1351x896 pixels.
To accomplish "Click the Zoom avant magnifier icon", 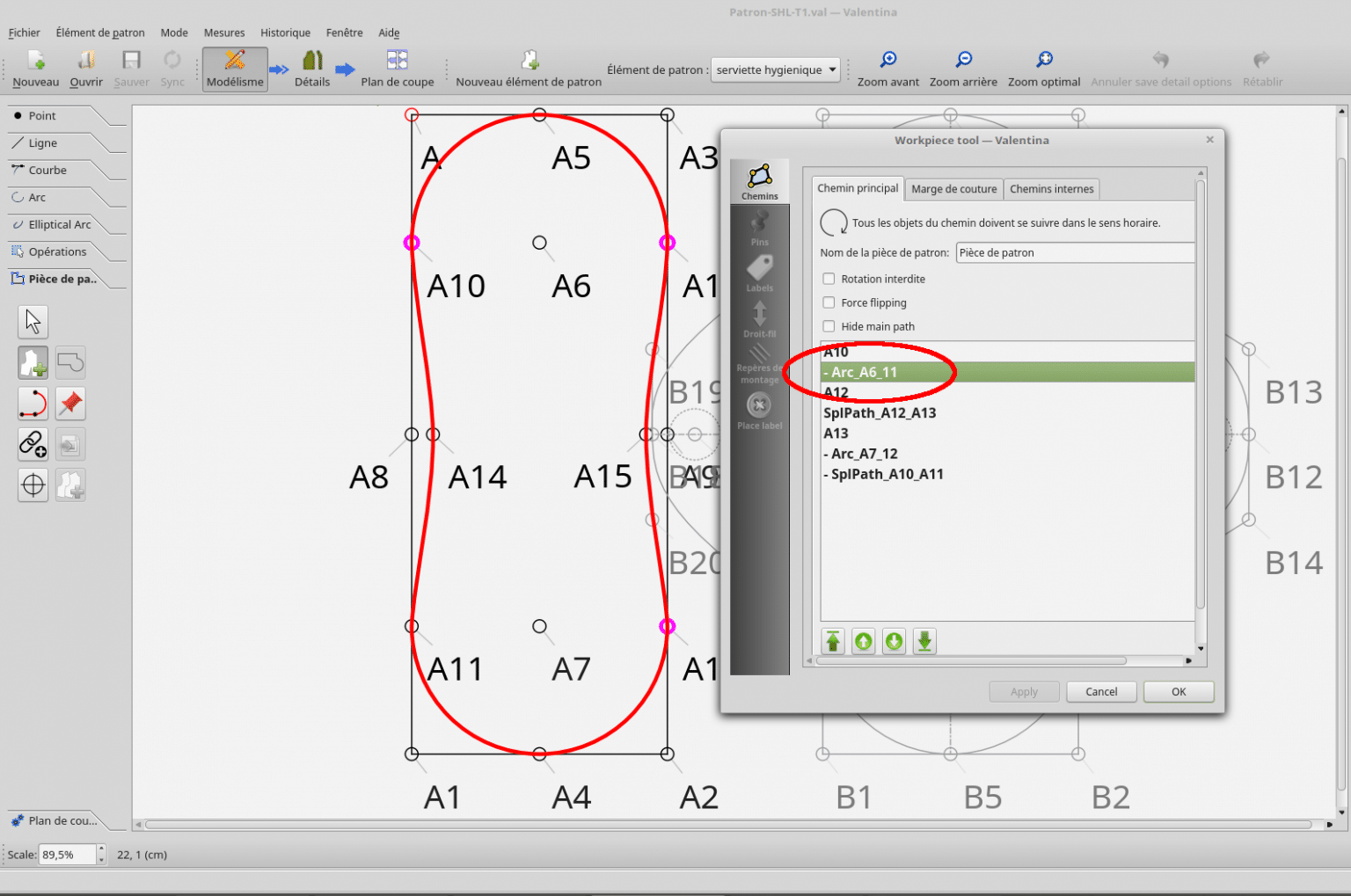I will click(x=888, y=60).
